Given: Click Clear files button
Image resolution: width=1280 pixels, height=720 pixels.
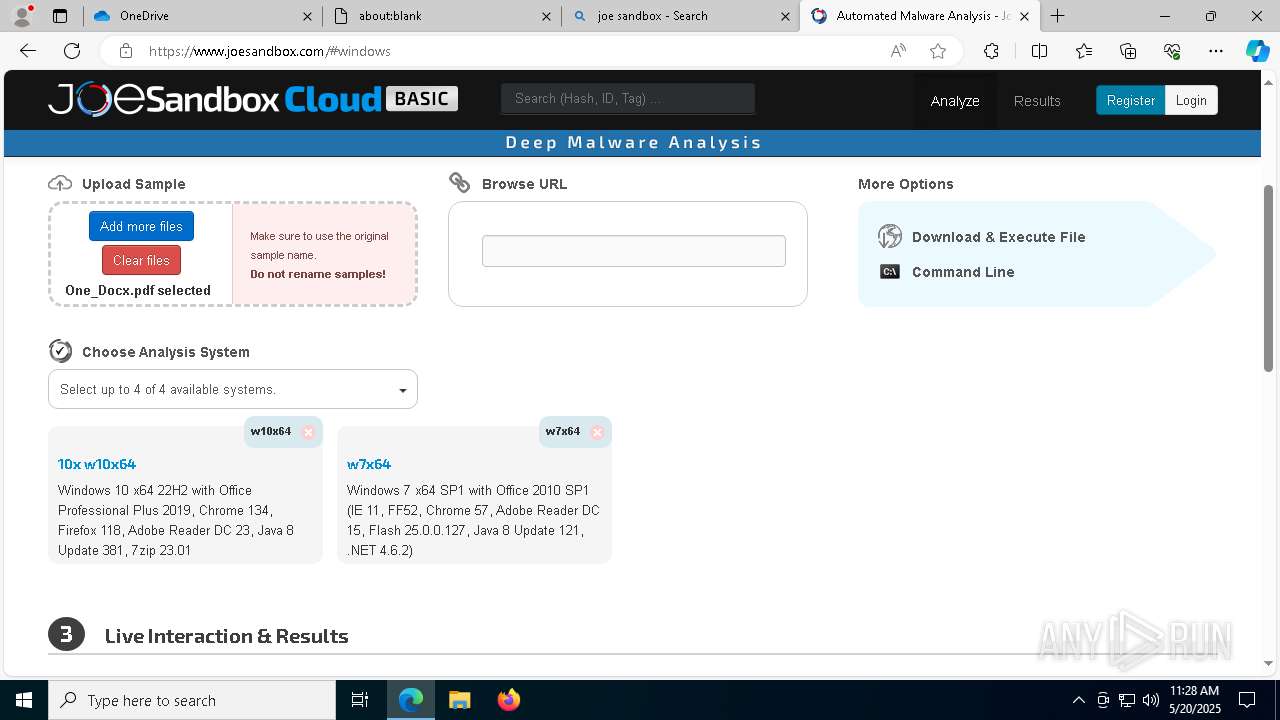Looking at the screenshot, I should pyautogui.click(x=141, y=260).
